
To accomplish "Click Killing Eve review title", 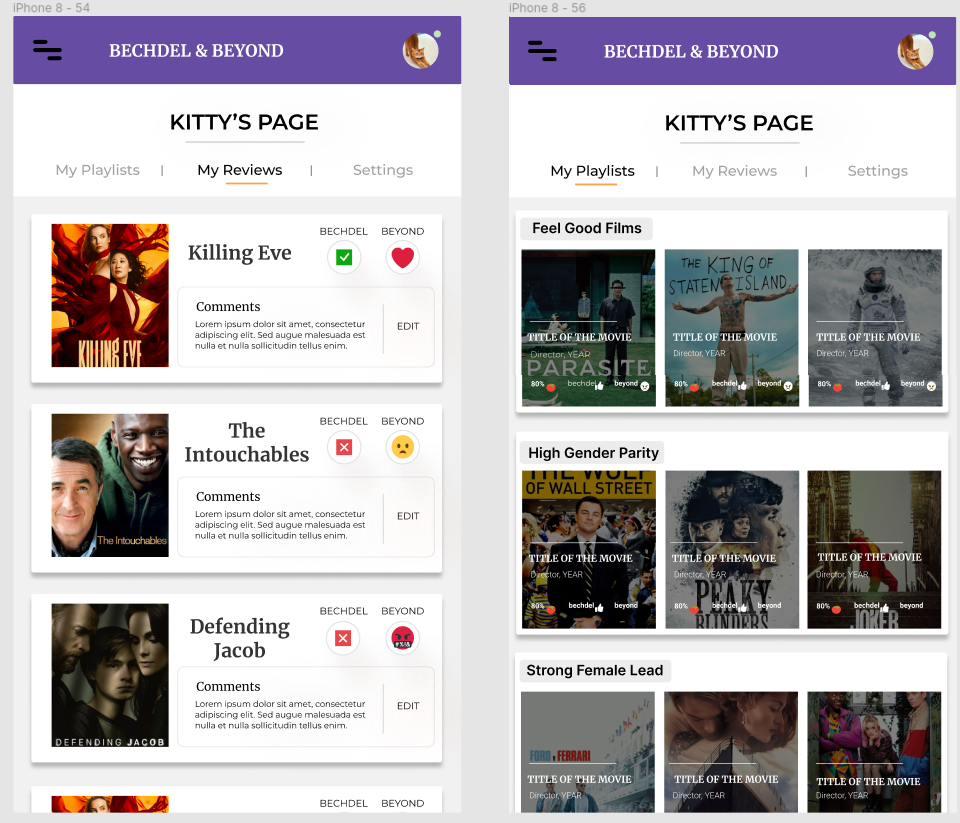I will pyautogui.click(x=239, y=253).
